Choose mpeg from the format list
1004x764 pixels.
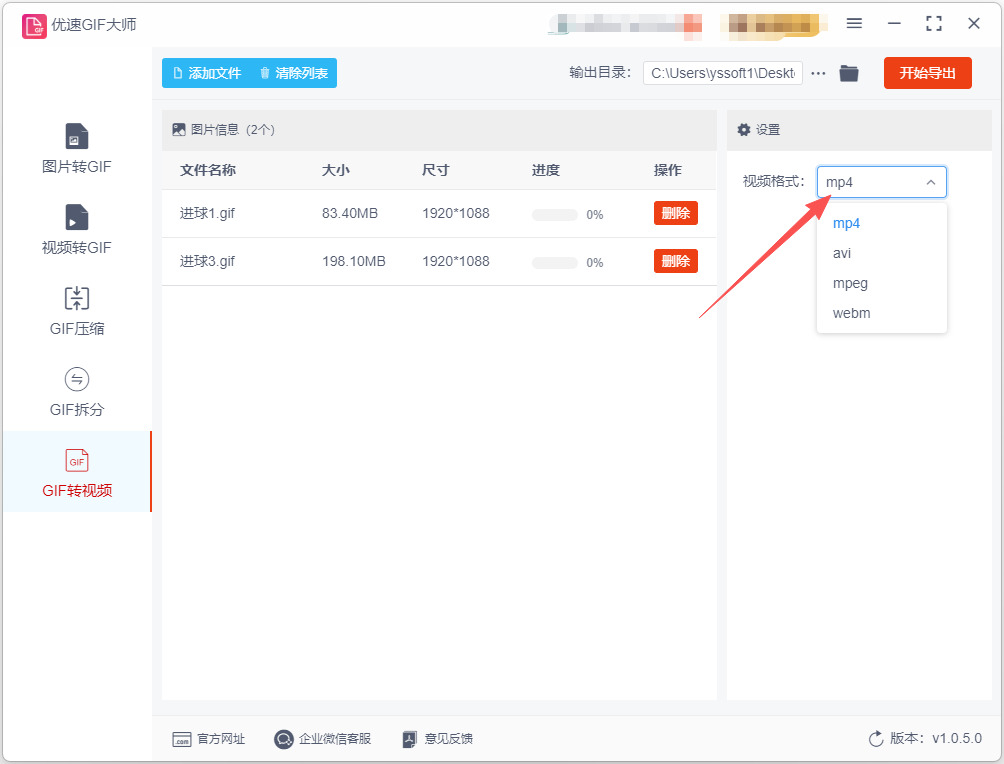(x=882, y=284)
